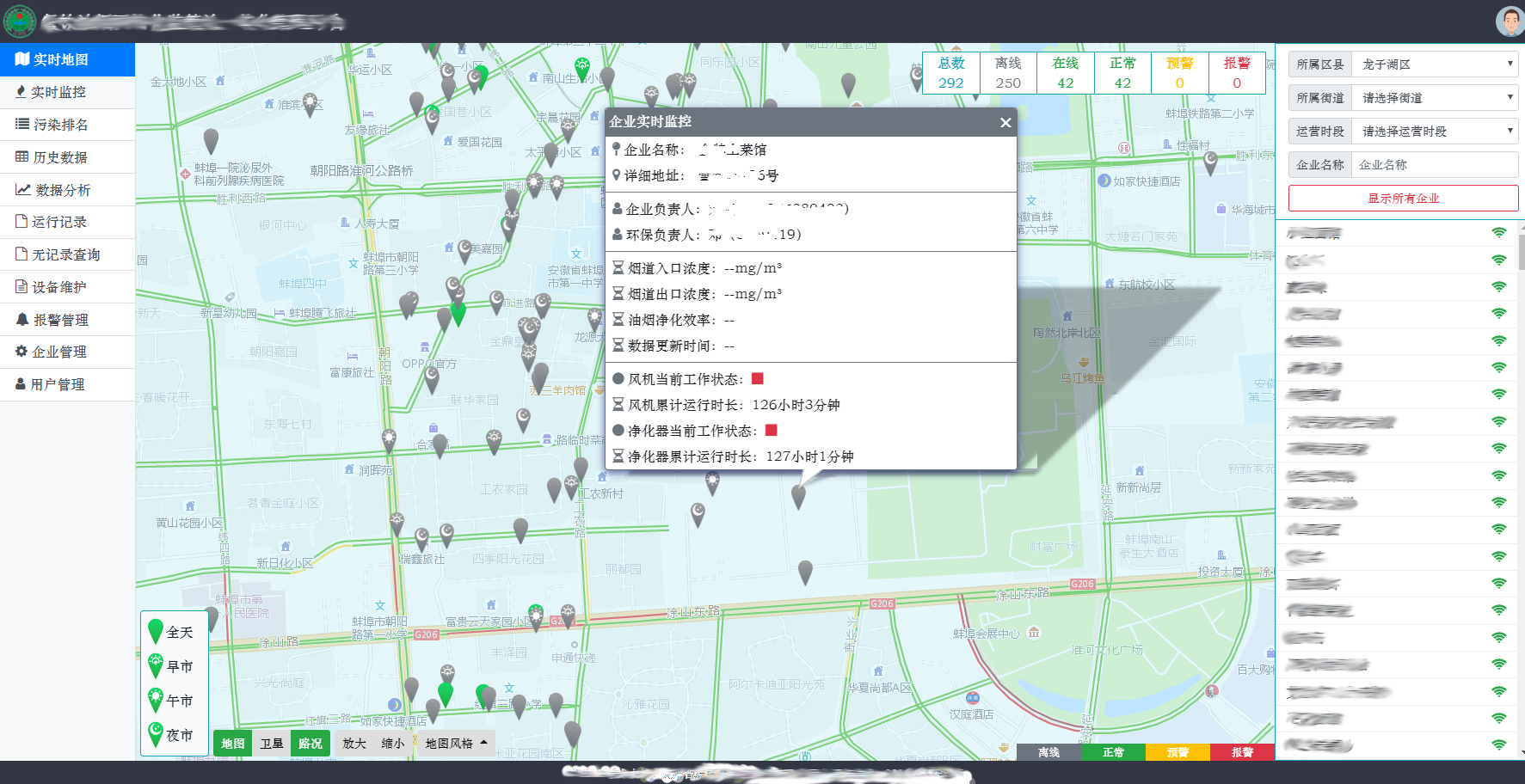1525x784 pixels.
Task: Open 污染排名 via its list icon
Action: 22,125
